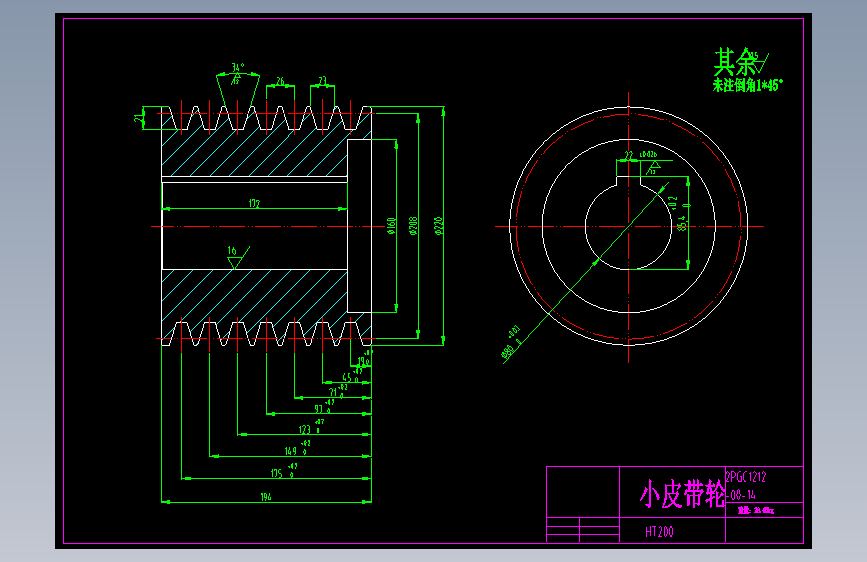
Task: Click the '45' length dimension
Action: [x=347, y=377]
